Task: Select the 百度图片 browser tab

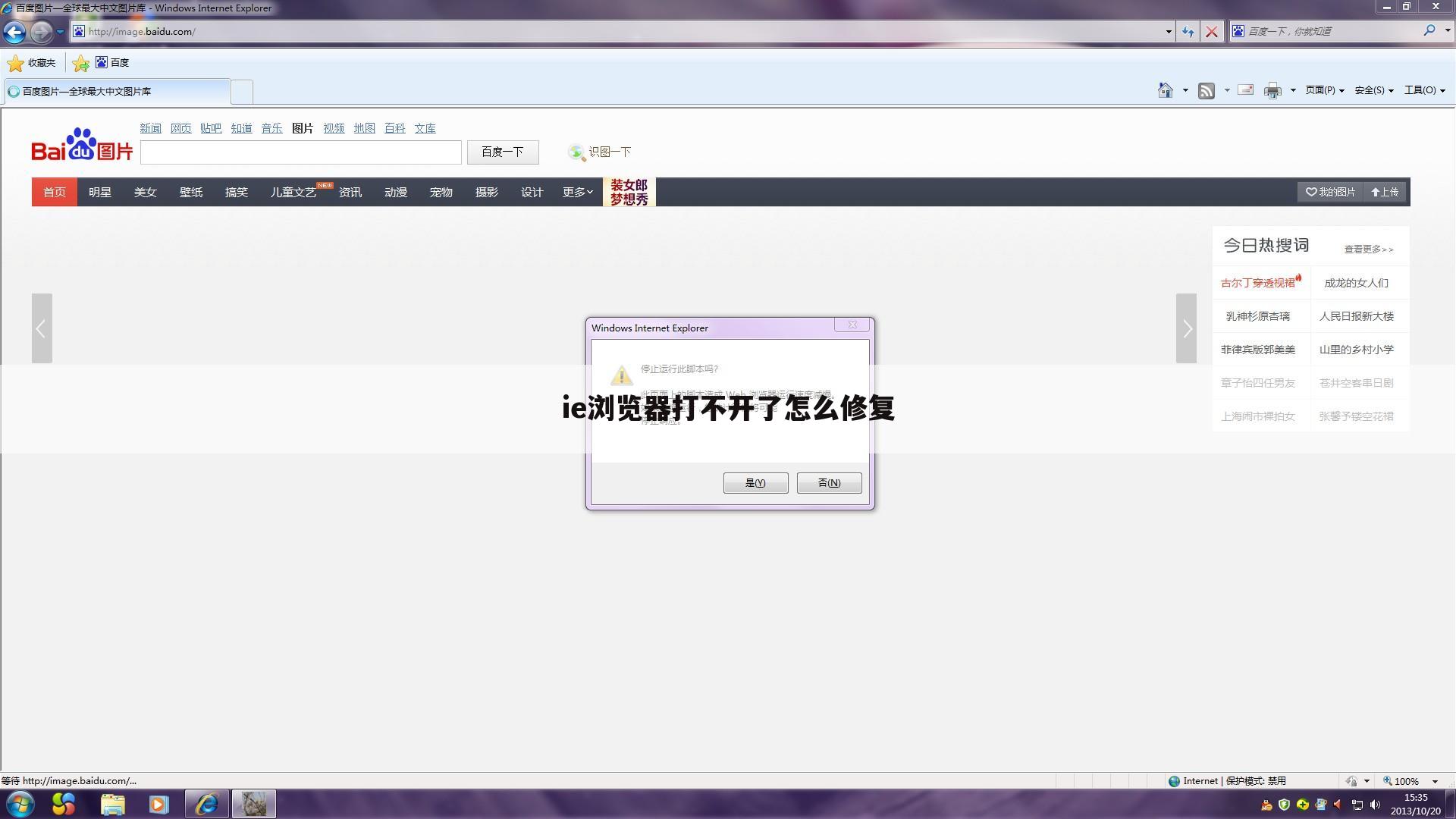Action: (x=117, y=91)
